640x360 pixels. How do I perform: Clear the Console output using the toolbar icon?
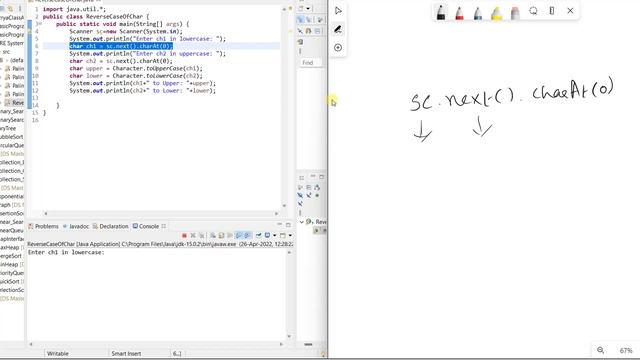coord(213,236)
